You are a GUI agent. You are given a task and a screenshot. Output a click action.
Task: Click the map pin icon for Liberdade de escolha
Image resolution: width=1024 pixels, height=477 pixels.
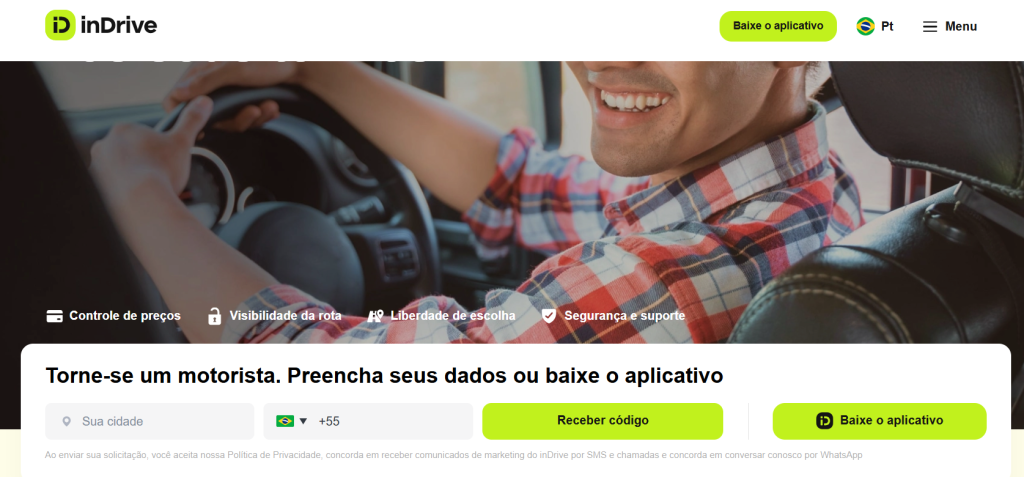[375, 316]
